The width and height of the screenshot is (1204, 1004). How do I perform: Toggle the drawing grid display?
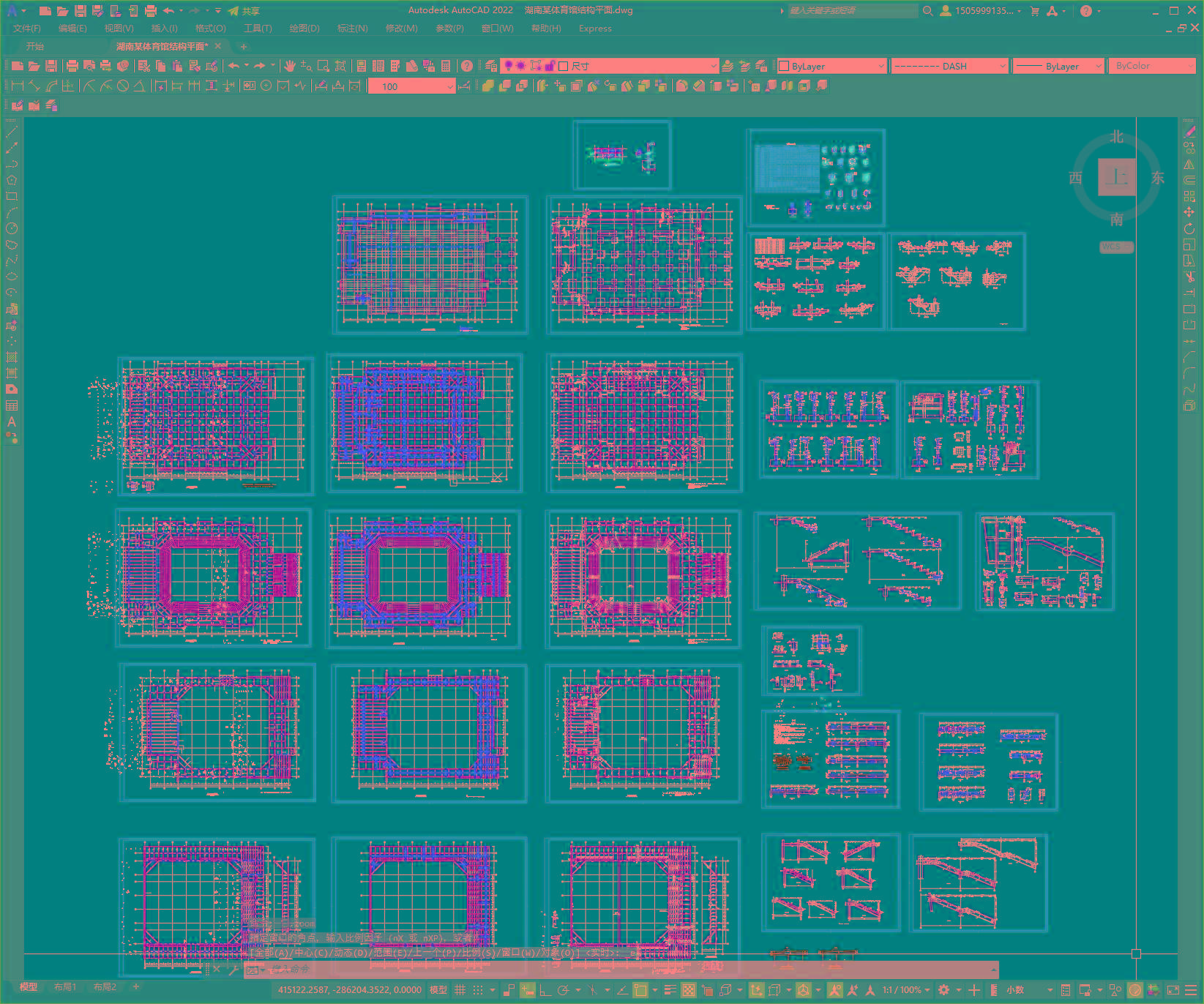click(460, 990)
